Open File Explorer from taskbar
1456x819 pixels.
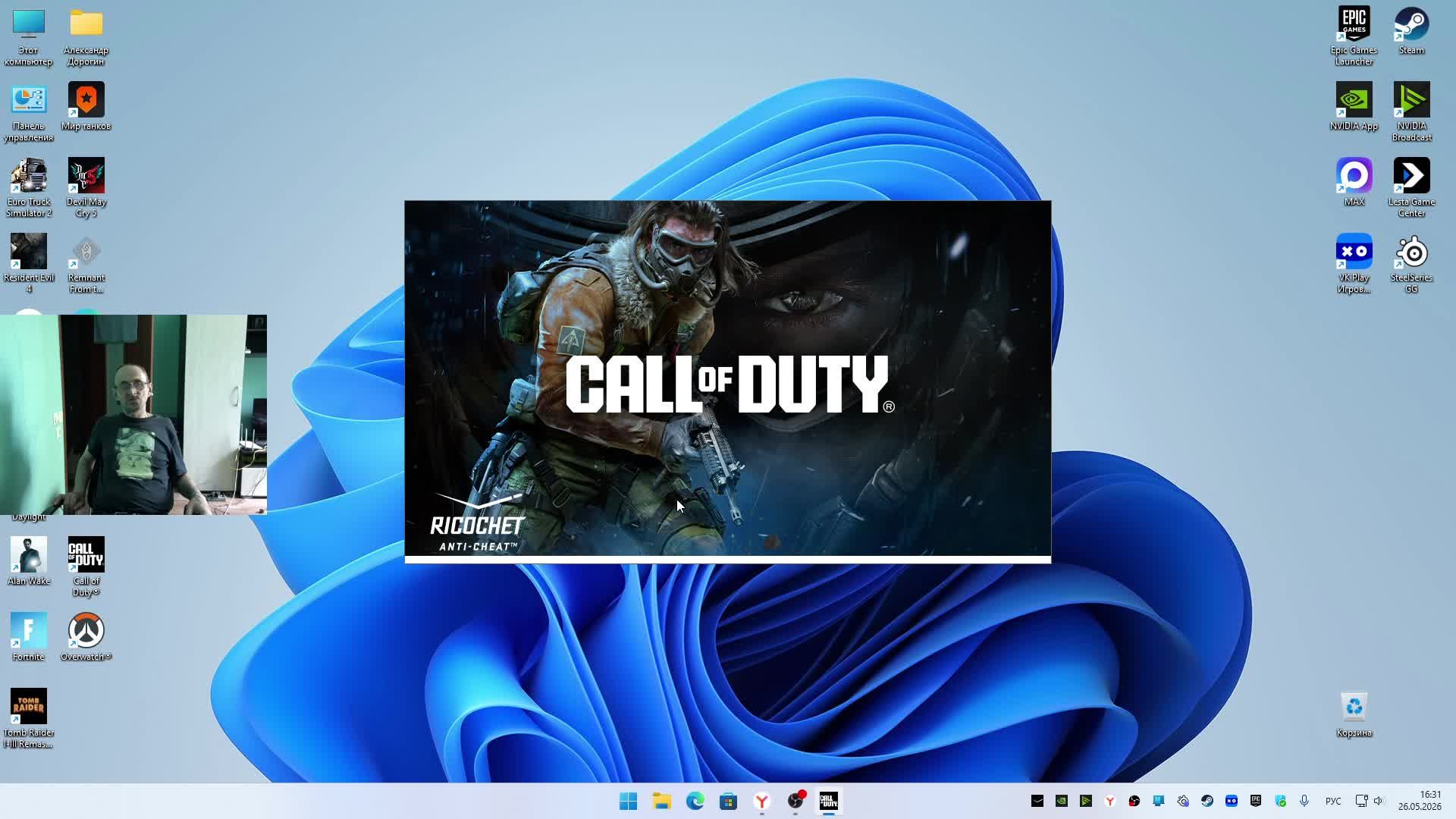click(x=661, y=801)
